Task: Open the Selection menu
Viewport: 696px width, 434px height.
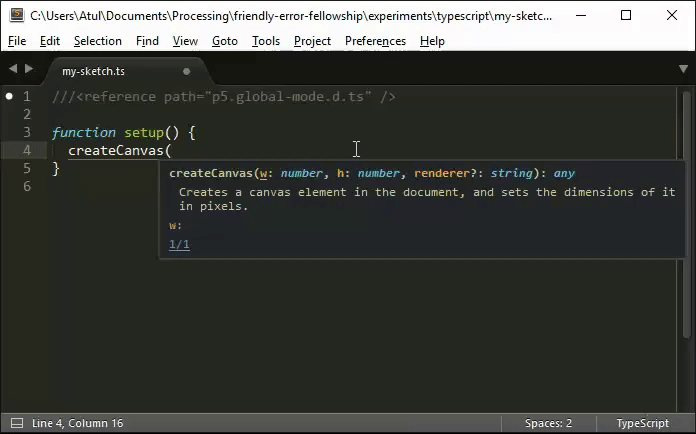Action: pos(98,41)
